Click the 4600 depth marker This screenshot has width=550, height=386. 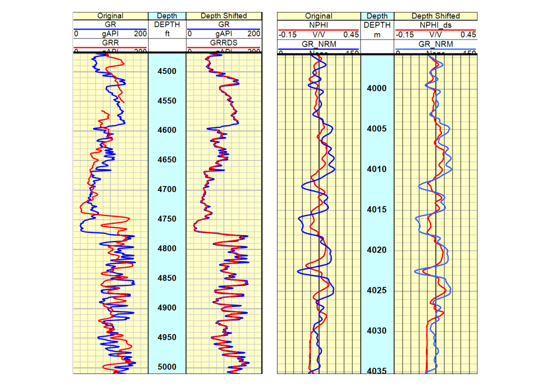click(x=167, y=130)
